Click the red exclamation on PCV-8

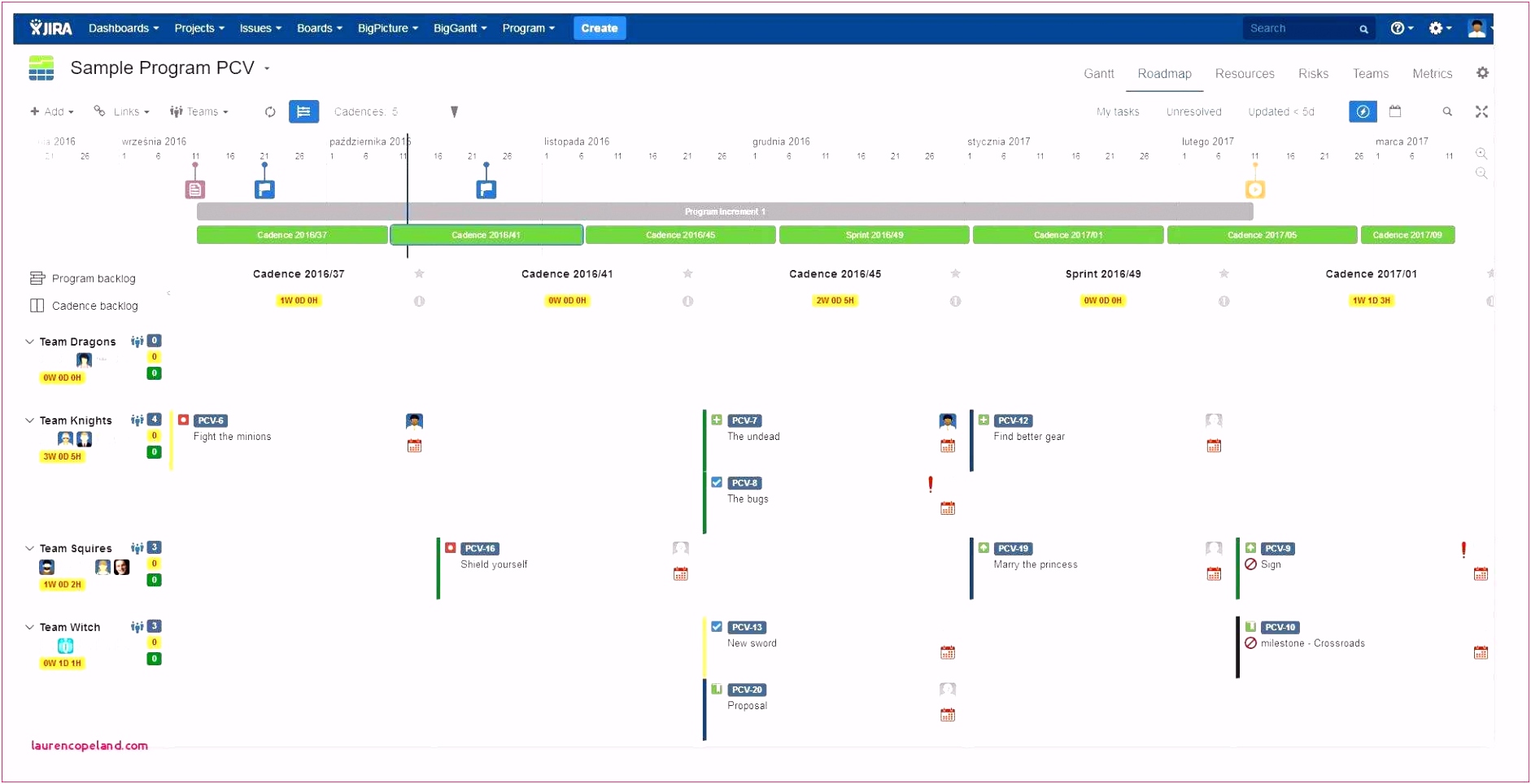(x=930, y=484)
